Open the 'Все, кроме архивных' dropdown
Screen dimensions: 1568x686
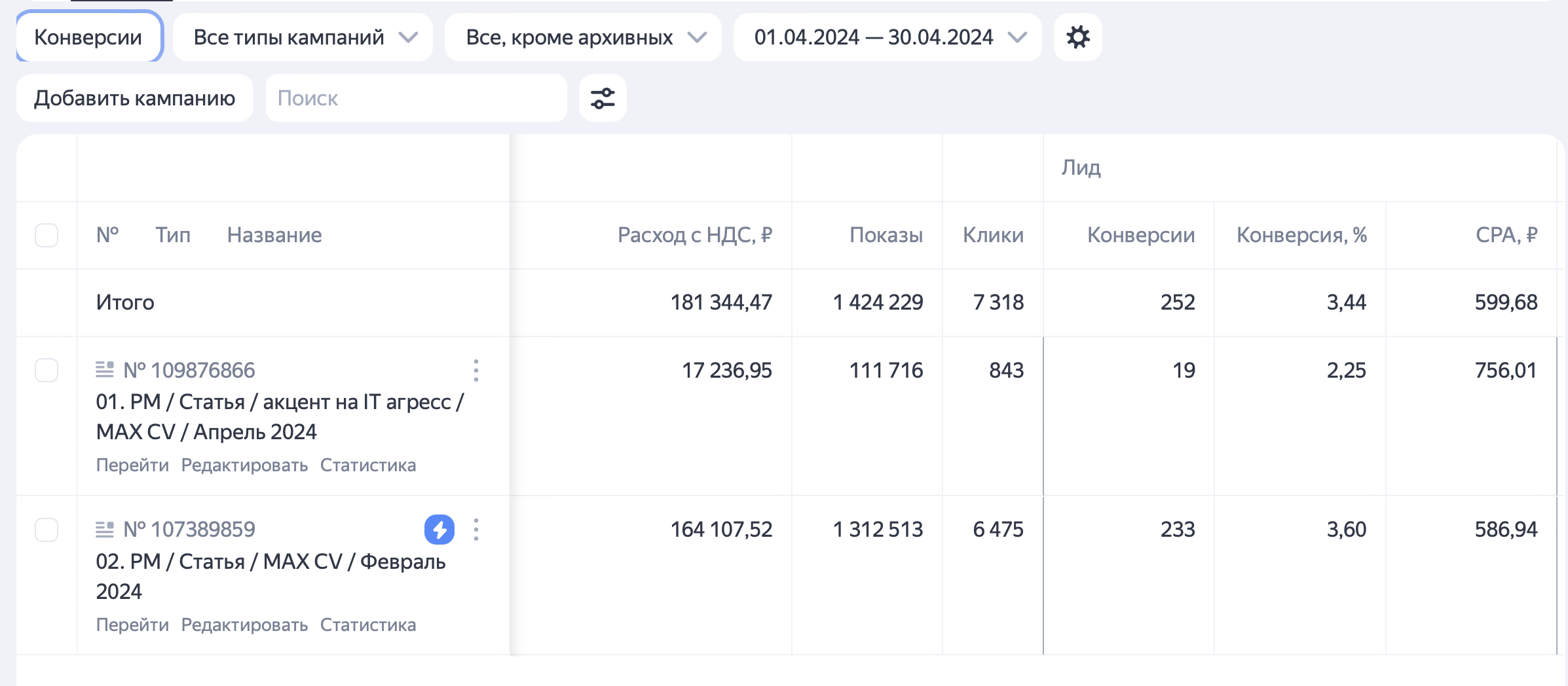click(583, 37)
